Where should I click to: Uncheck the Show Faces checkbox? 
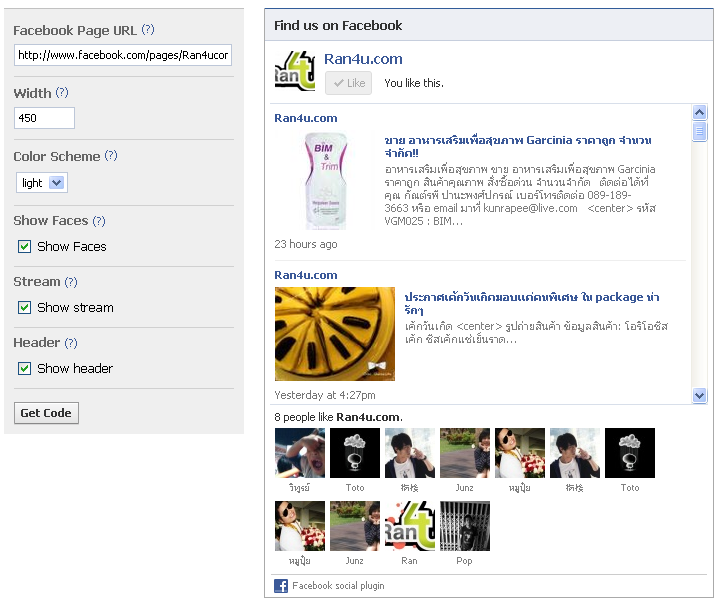coord(24,247)
